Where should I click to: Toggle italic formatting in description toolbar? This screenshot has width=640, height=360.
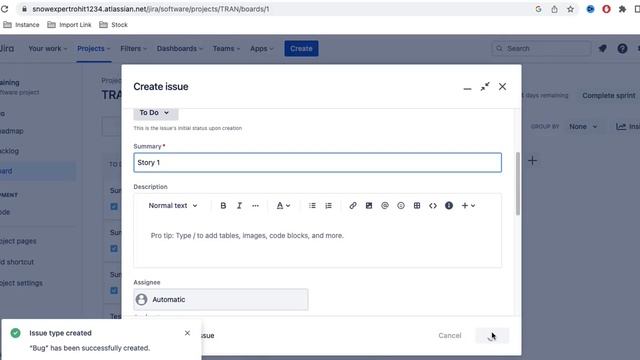coord(239,206)
